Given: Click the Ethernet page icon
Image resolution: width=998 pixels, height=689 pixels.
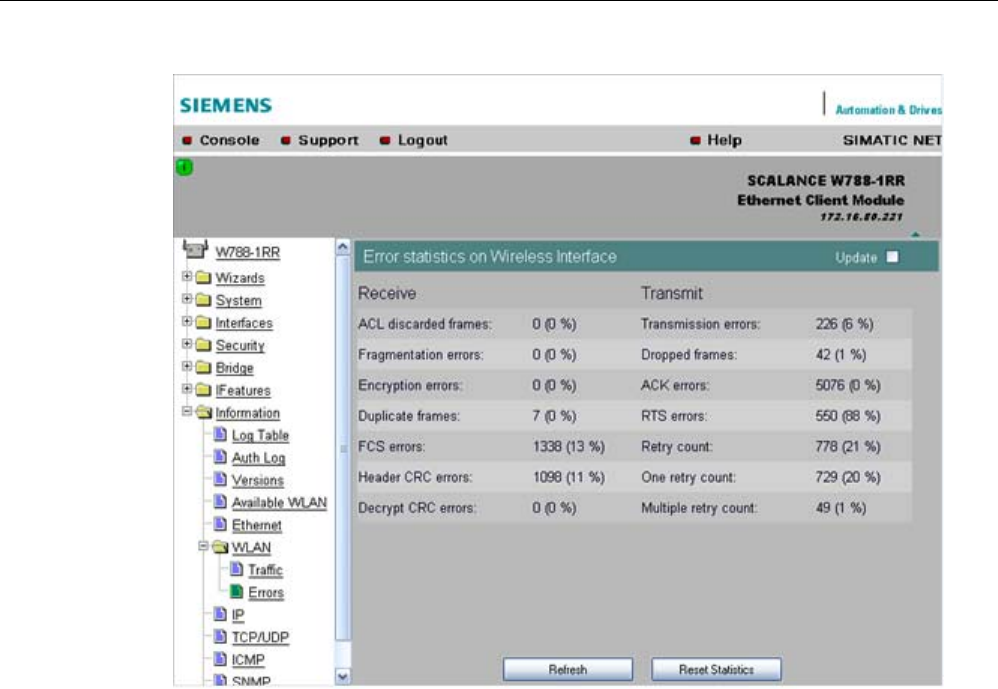Looking at the screenshot, I should (x=220, y=524).
